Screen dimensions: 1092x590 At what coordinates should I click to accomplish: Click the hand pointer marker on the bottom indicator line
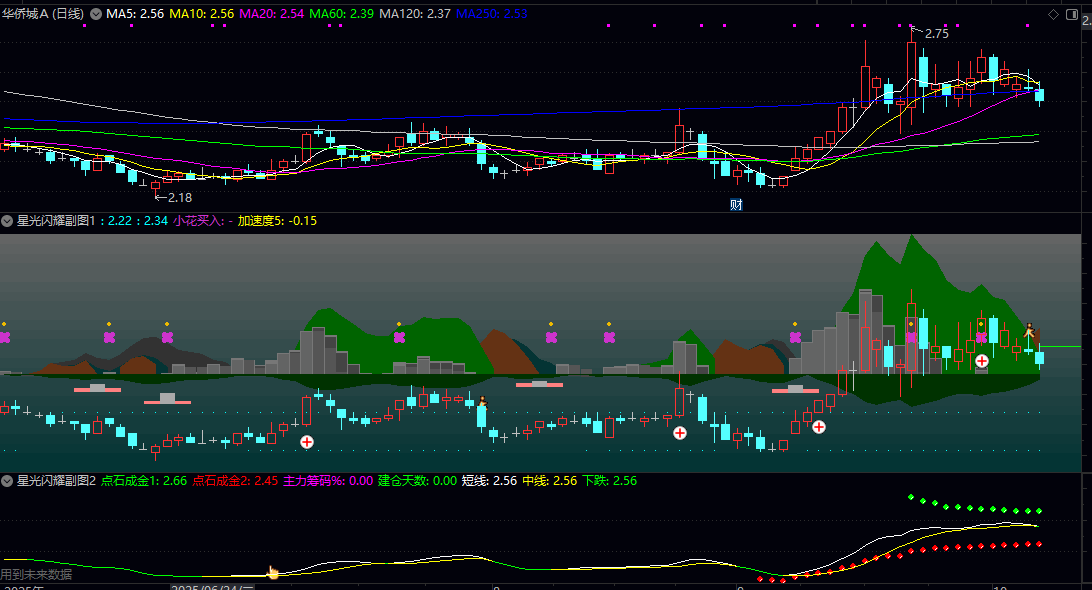272,573
